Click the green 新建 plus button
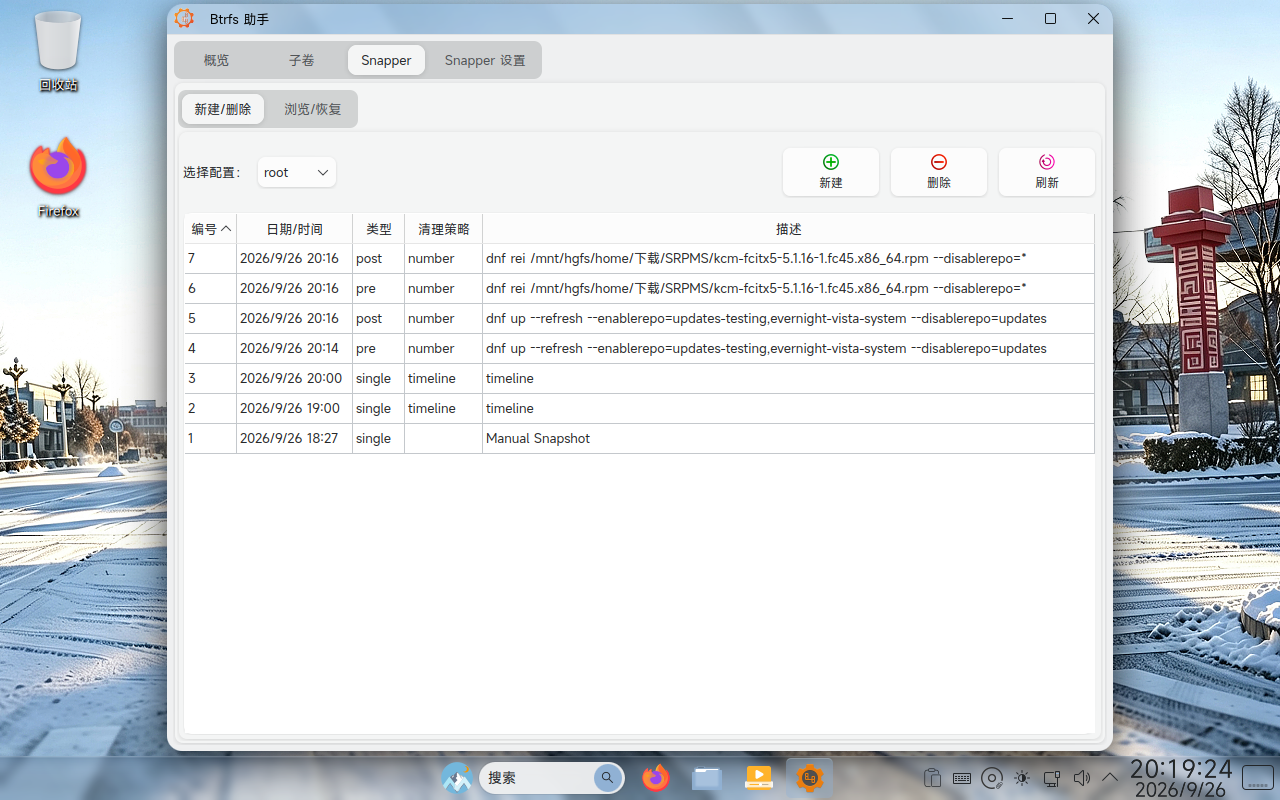This screenshot has width=1280, height=800. coord(830,172)
